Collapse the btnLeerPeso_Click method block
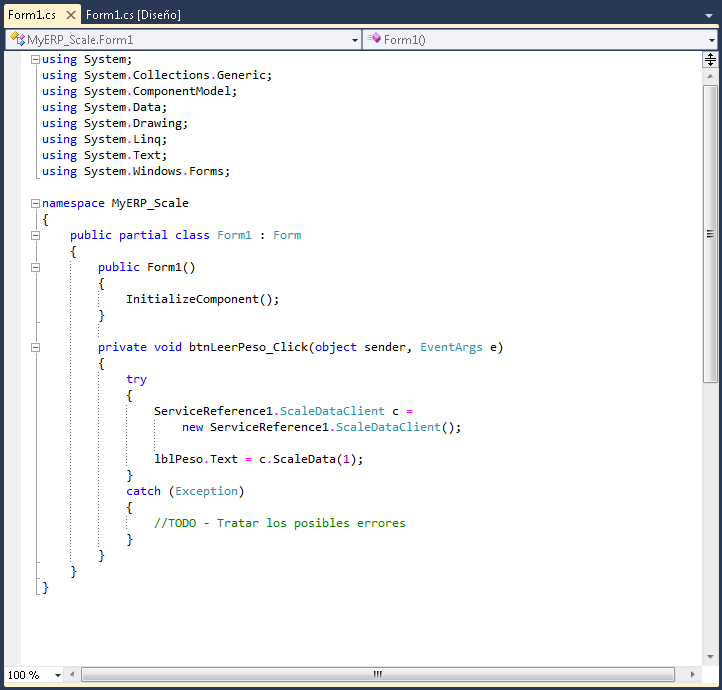The image size is (722, 690). coord(35,348)
